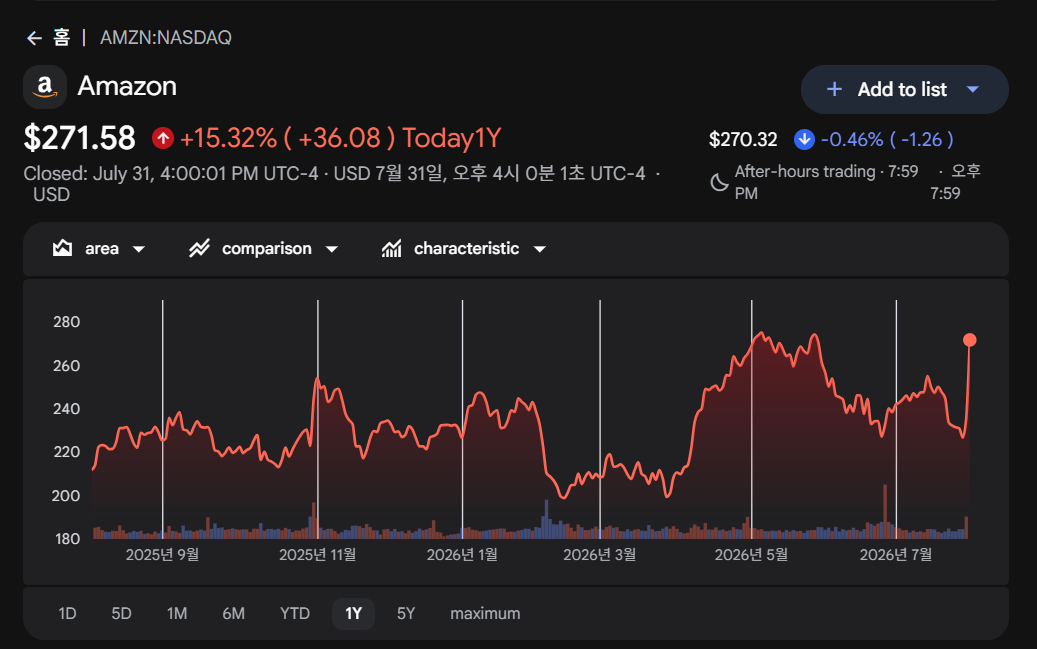Click the 280 y-axis label

pos(66,322)
